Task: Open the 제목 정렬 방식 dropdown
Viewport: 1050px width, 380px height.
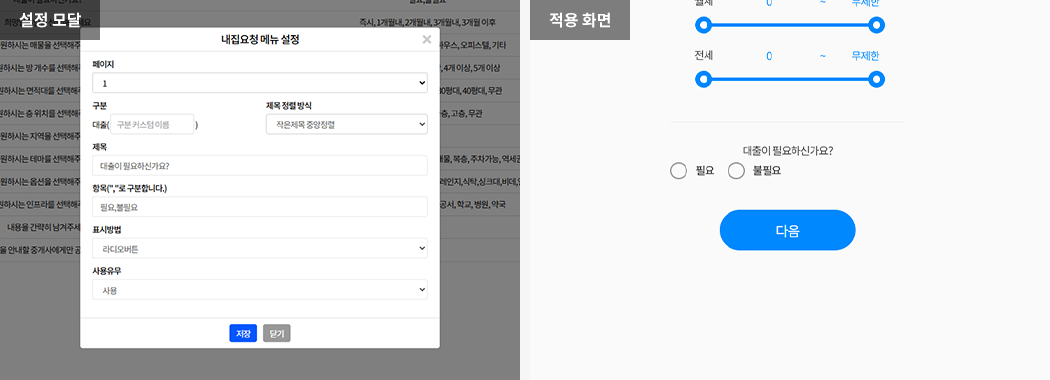Action: pyautogui.click(x=347, y=124)
